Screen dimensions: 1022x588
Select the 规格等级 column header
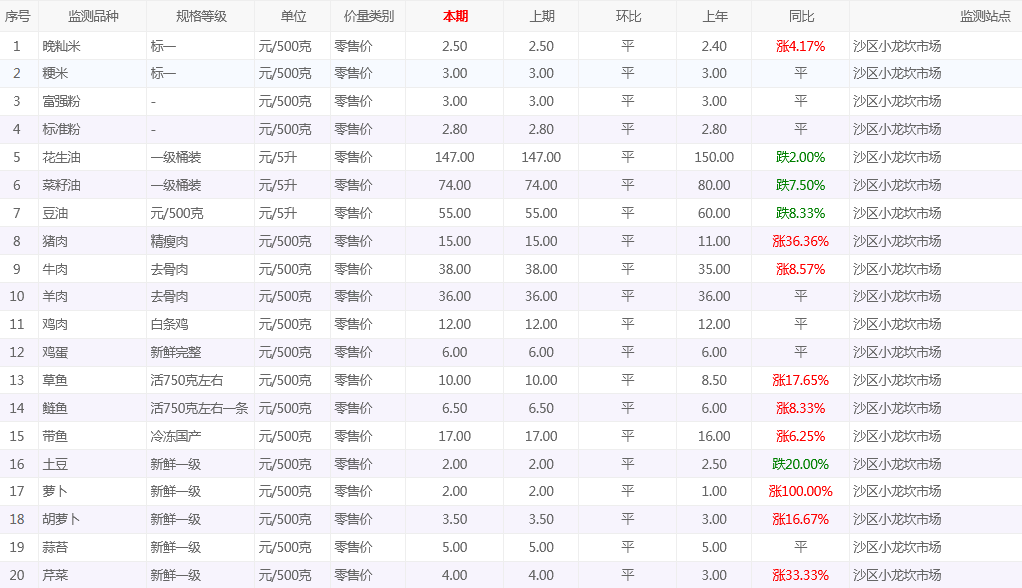201,16
